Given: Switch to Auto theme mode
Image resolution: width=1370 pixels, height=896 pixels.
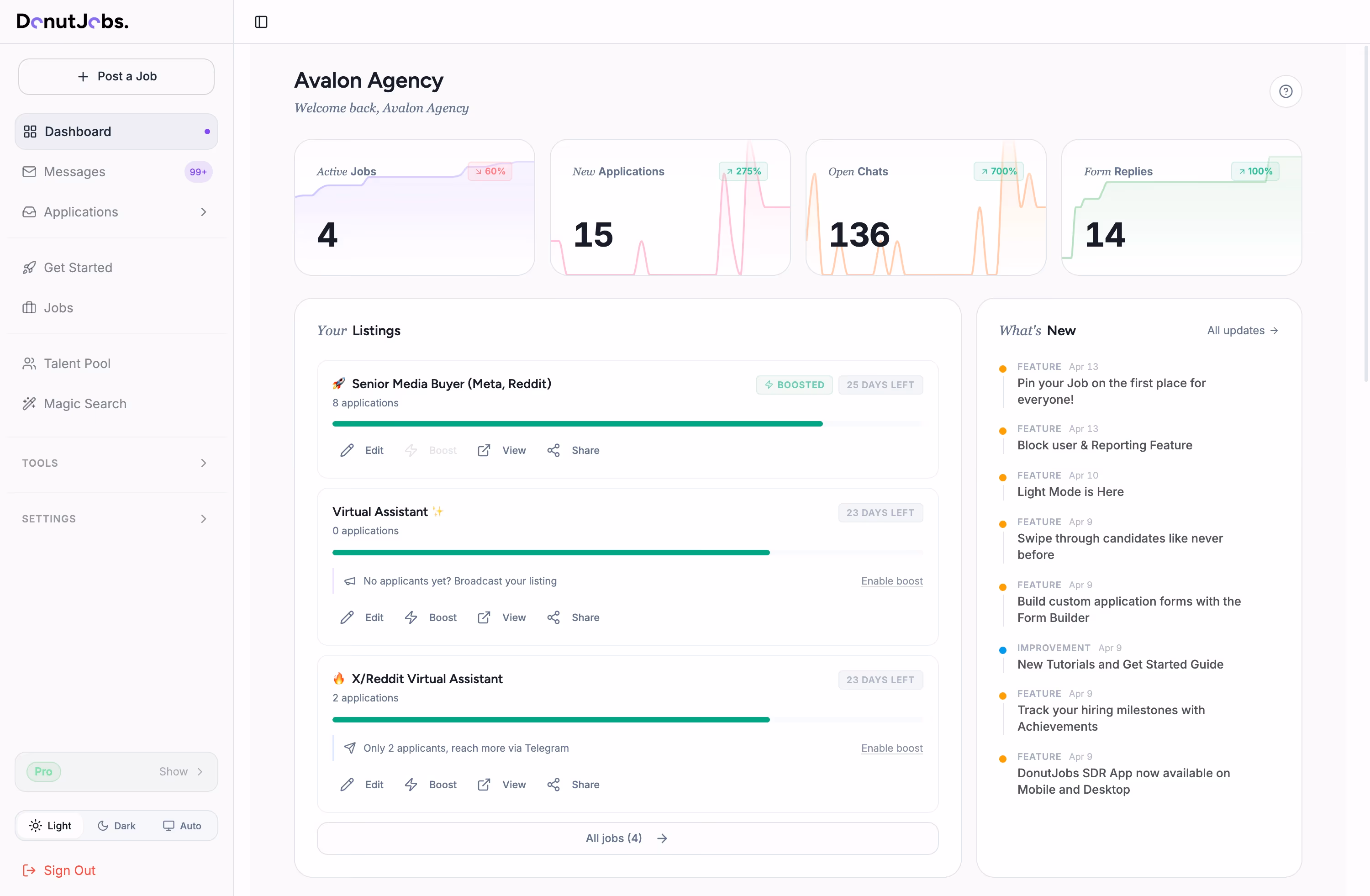Looking at the screenshot, I should click(x=182, y=826).
